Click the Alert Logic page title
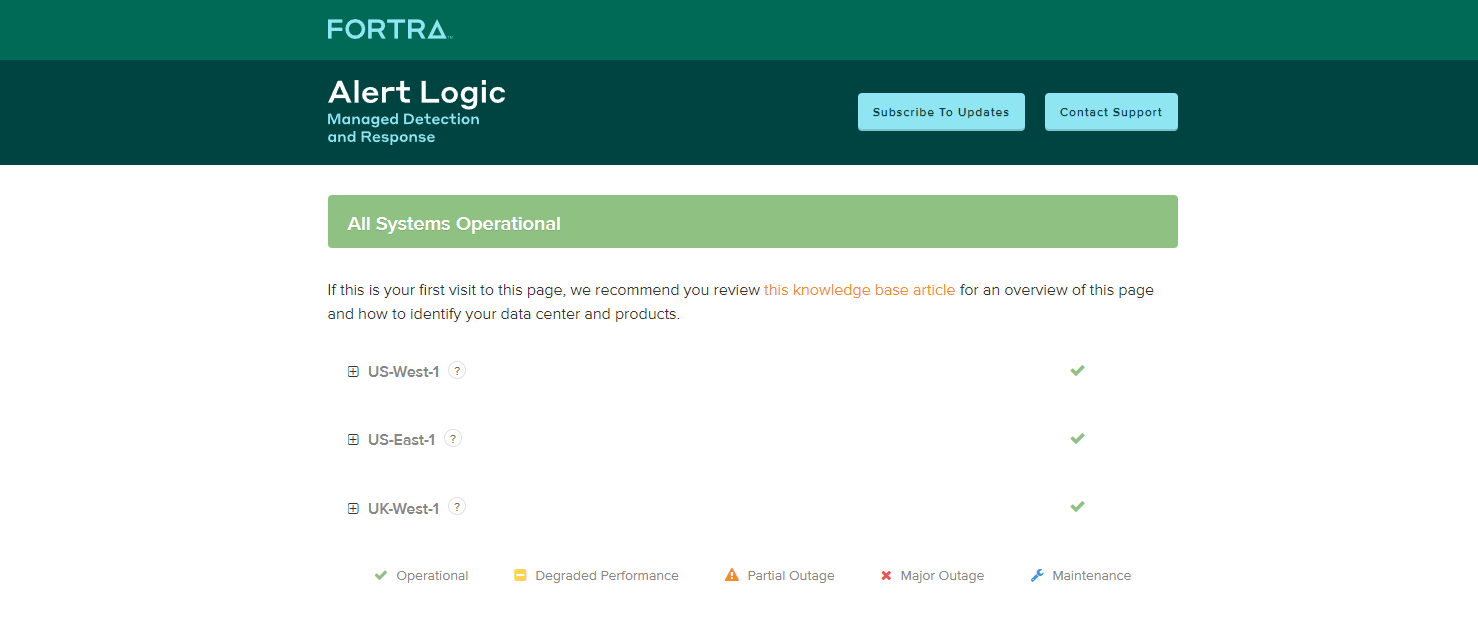1478x636 pixels. (416, 93)
